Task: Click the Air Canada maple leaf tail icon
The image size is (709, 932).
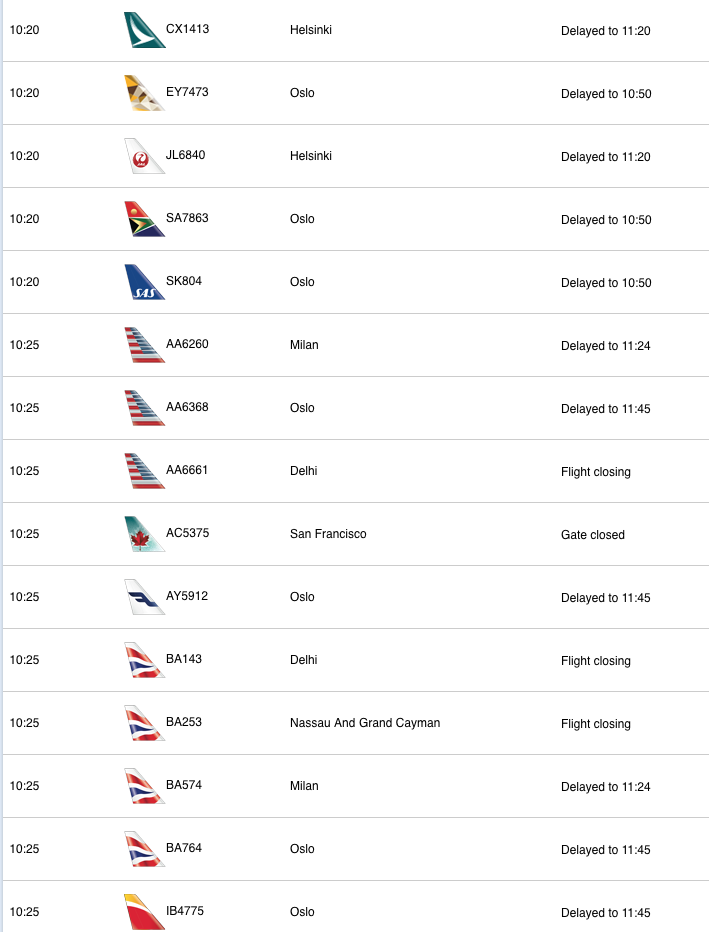Action: pos(144,534)
